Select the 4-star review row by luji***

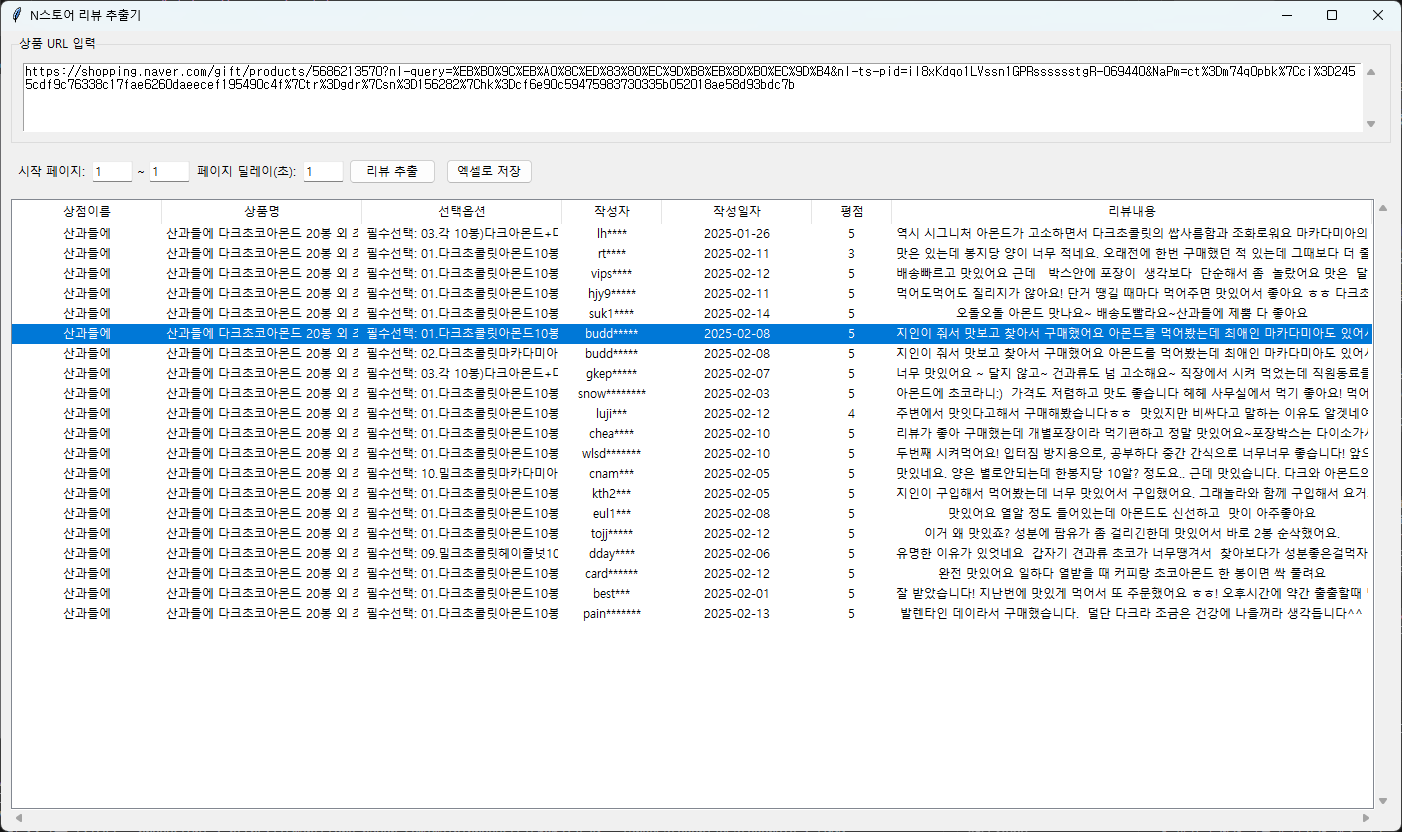point(611,414)
